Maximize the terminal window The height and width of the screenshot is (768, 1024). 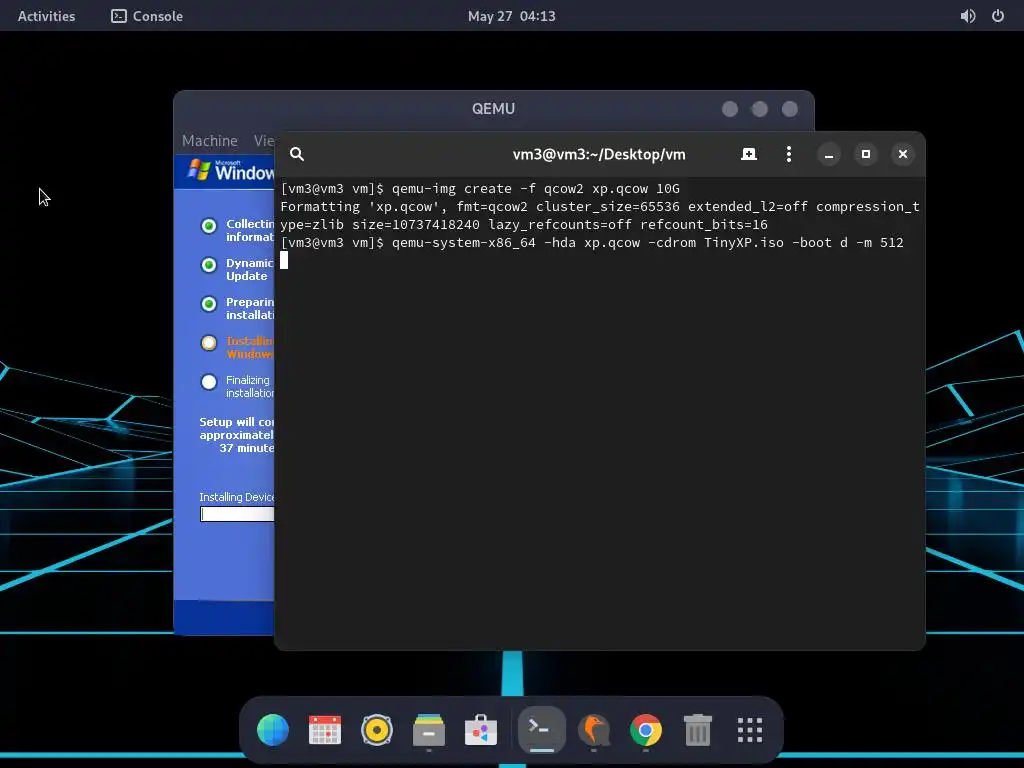[x=866, y=155]
